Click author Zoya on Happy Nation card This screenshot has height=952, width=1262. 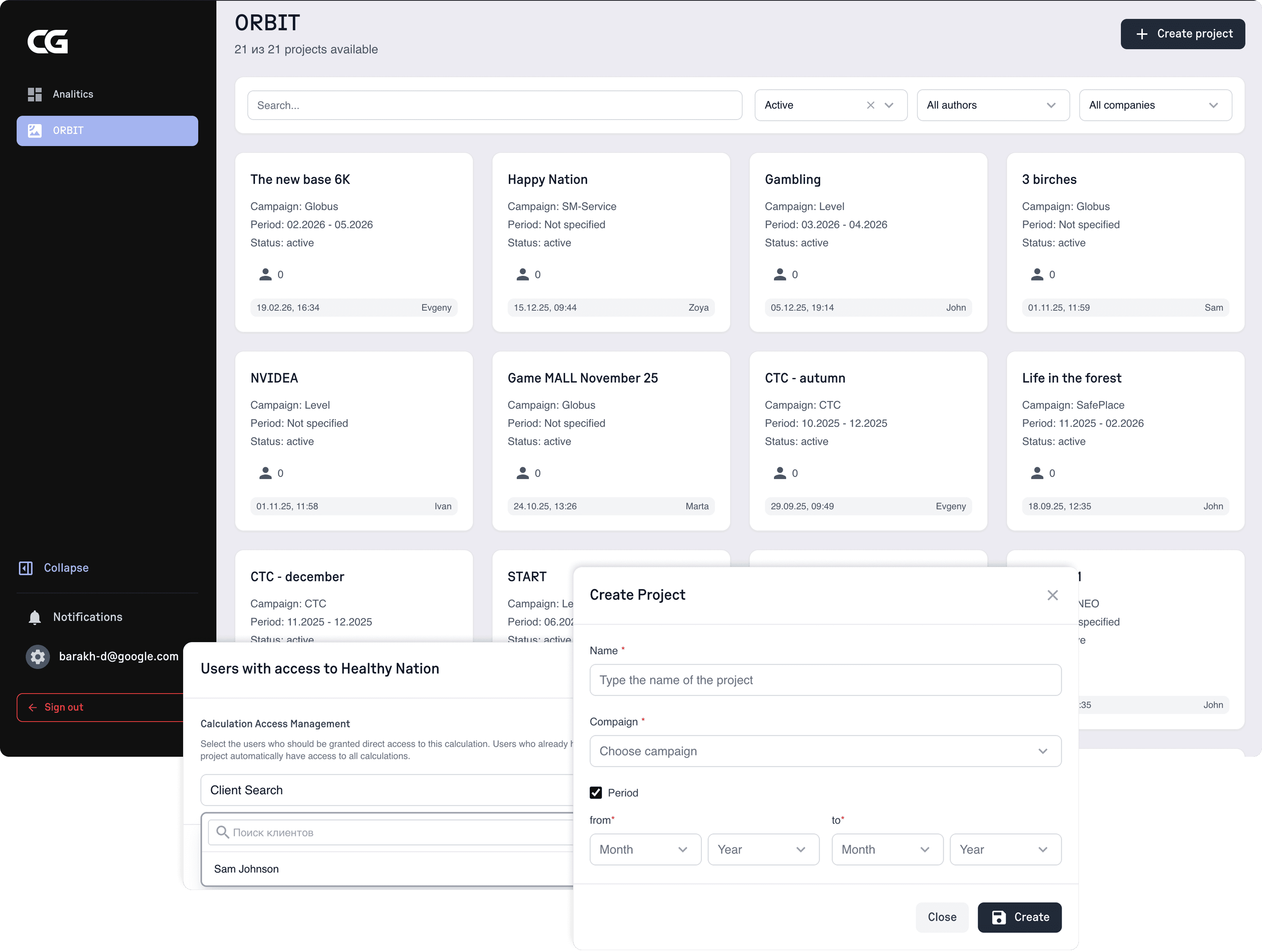click(x=698, y=308)
